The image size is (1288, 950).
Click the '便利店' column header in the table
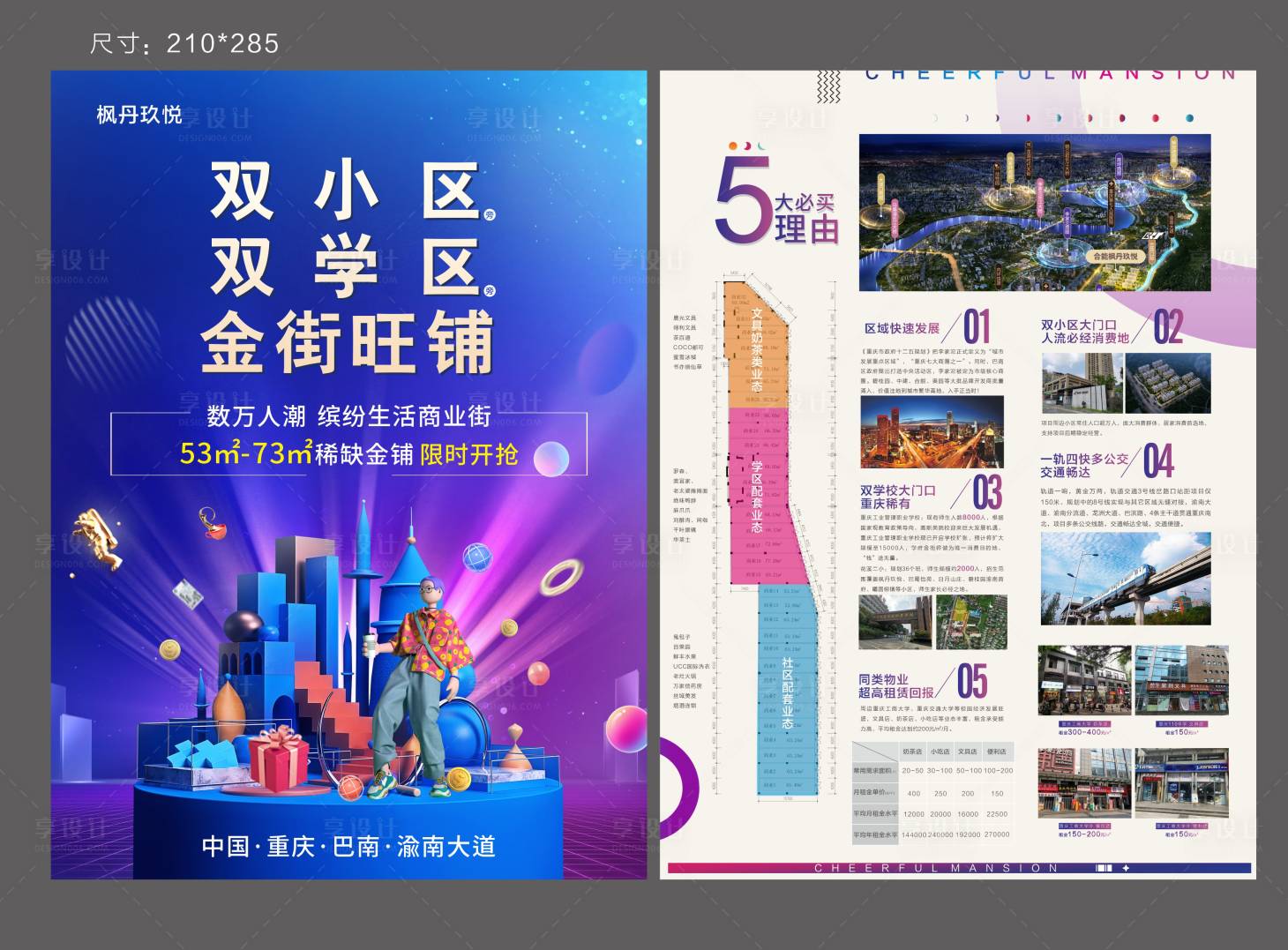[997, 752]
